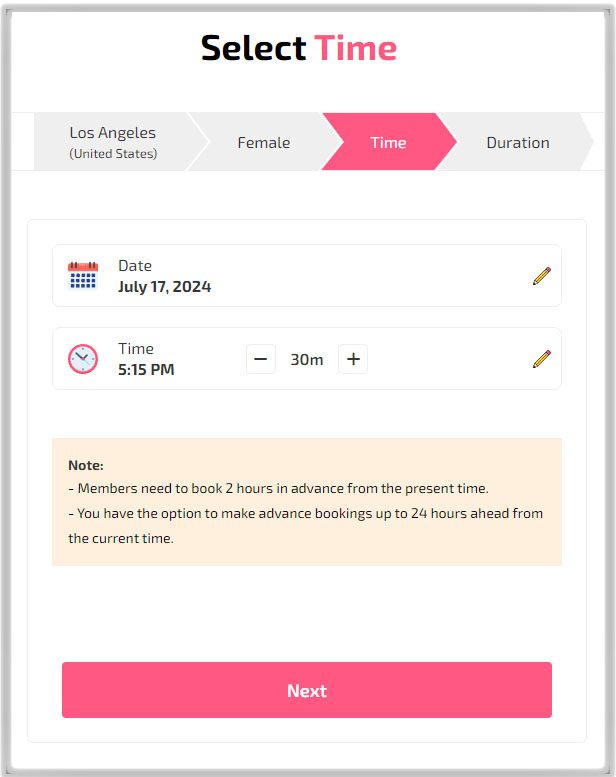Edit the date using its pencil icon
This screenshot has height=777, width=616.
[x=542, y=276]
